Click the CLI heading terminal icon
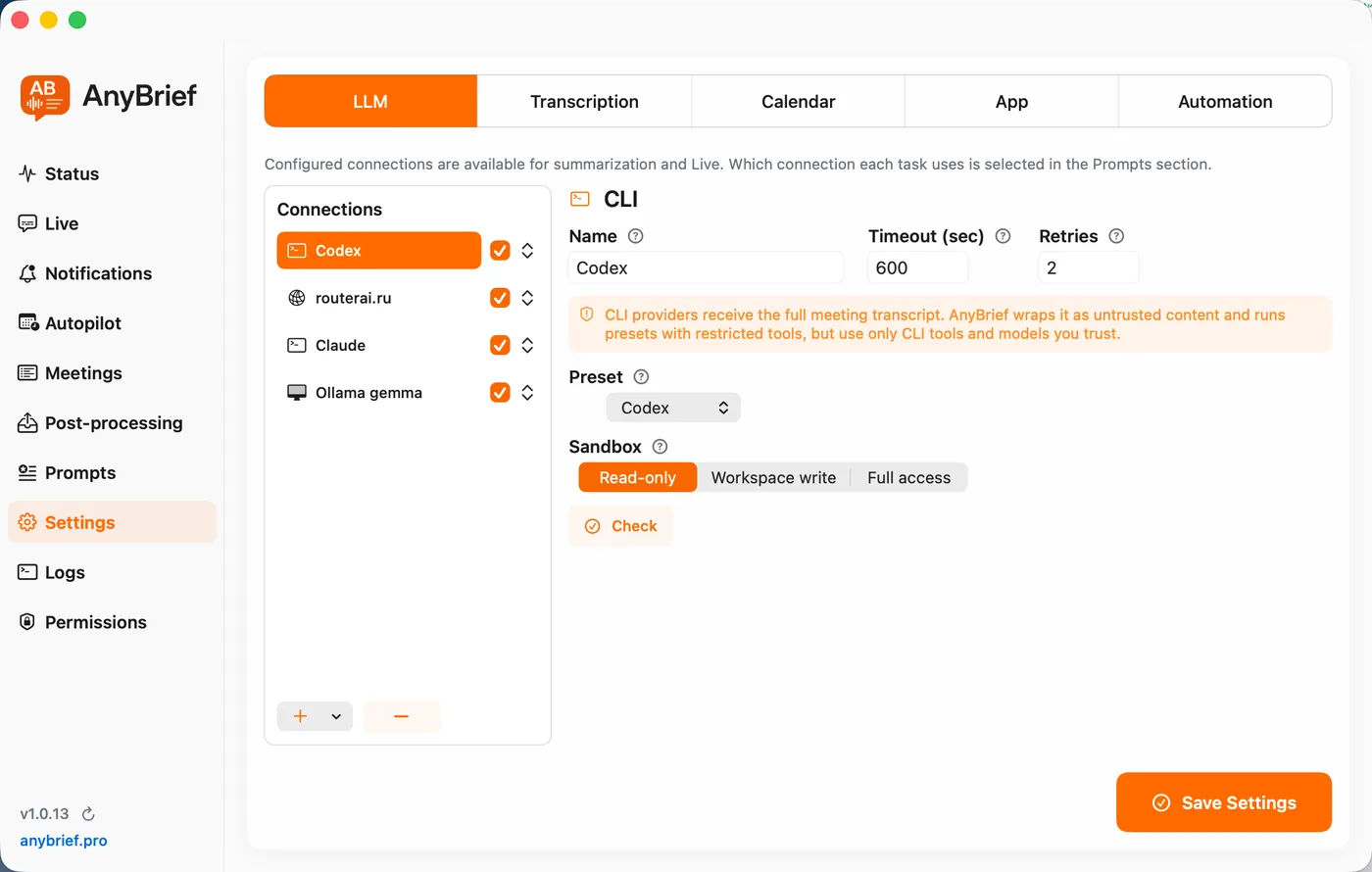1372x872 pixels. tap(580, 199)
